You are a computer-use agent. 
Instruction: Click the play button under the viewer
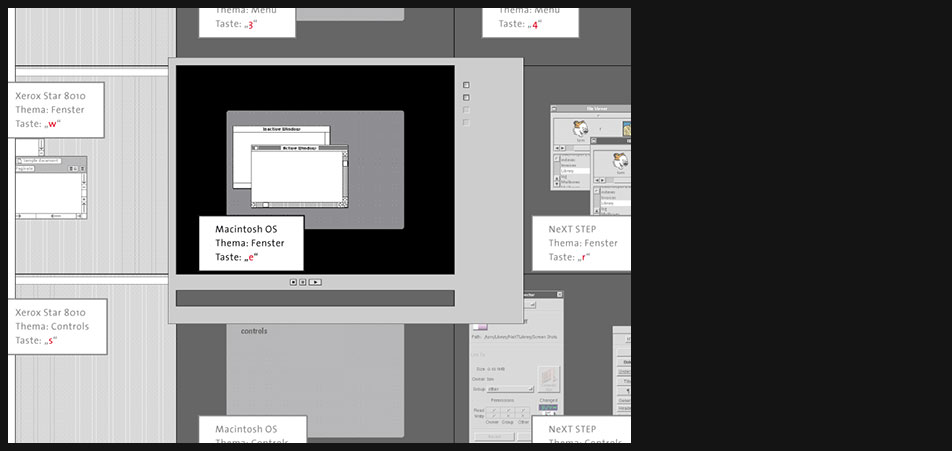(315, 282)
